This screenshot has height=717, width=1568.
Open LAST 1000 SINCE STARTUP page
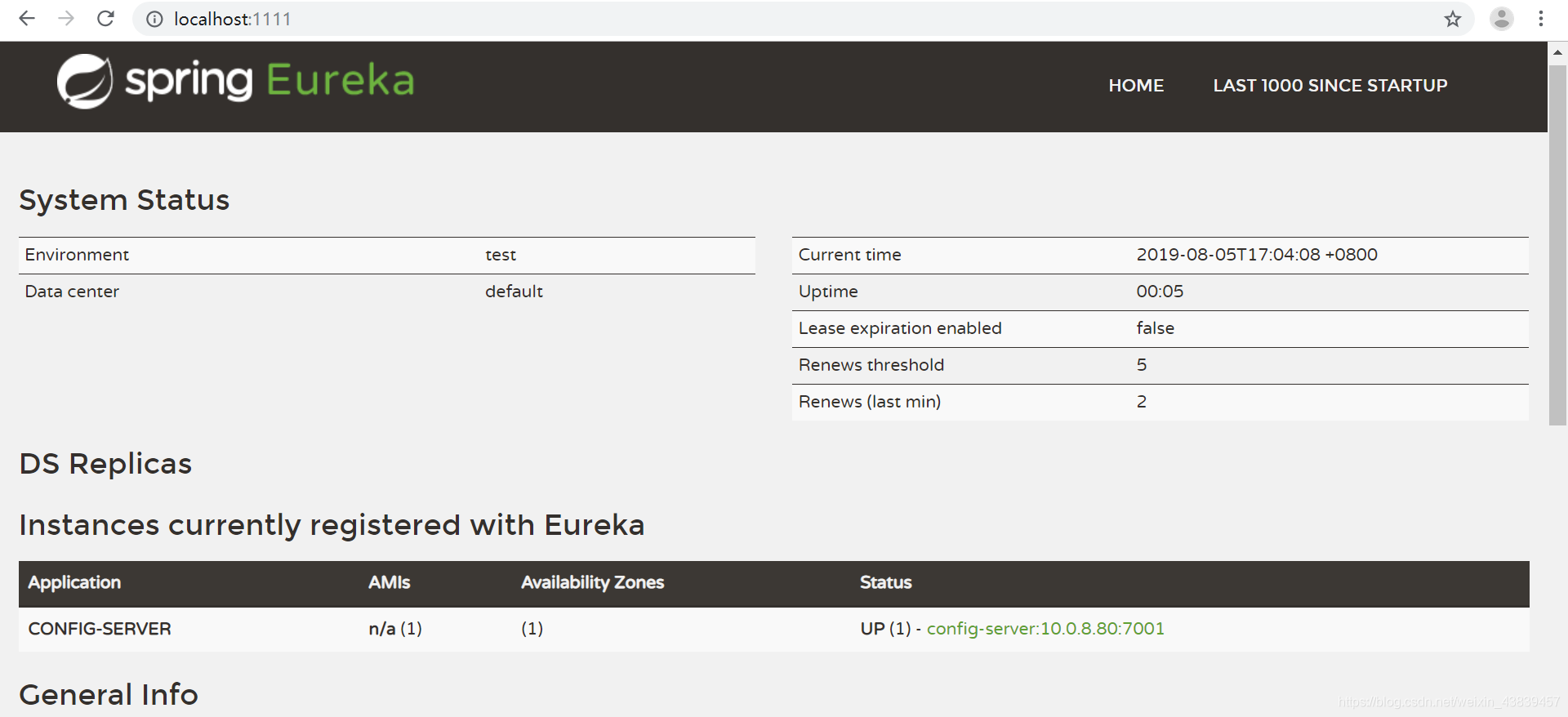pos(1330,86)
